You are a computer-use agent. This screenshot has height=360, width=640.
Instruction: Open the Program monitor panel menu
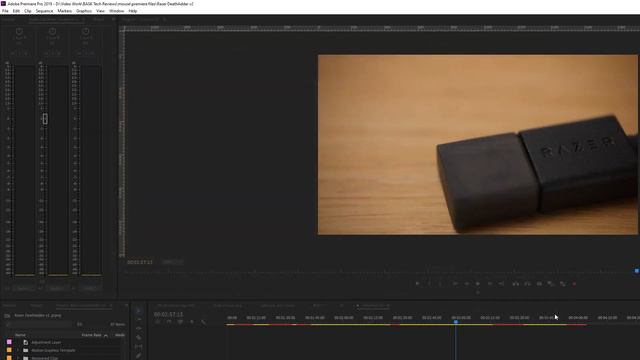pyautogui.click(x=164, y=19)
